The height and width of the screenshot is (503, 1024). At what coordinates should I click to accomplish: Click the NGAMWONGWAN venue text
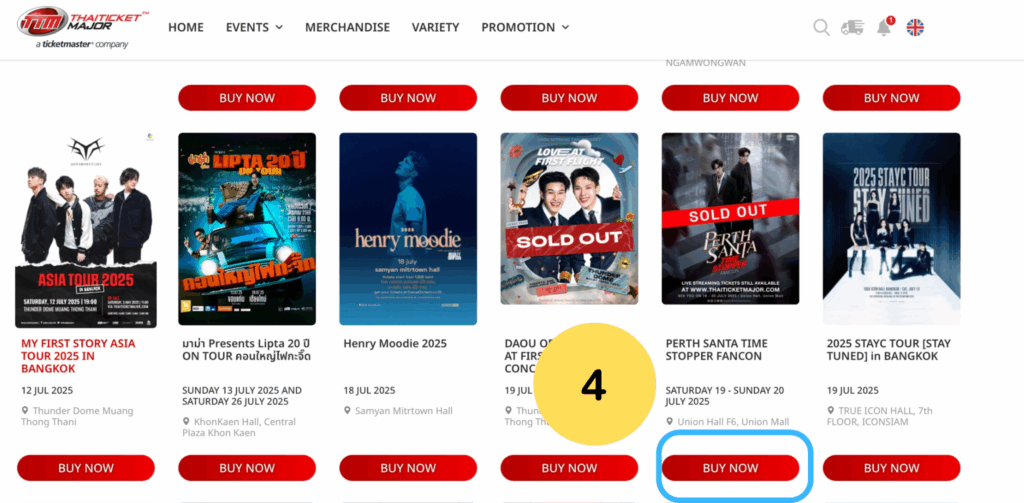(705, 63)
